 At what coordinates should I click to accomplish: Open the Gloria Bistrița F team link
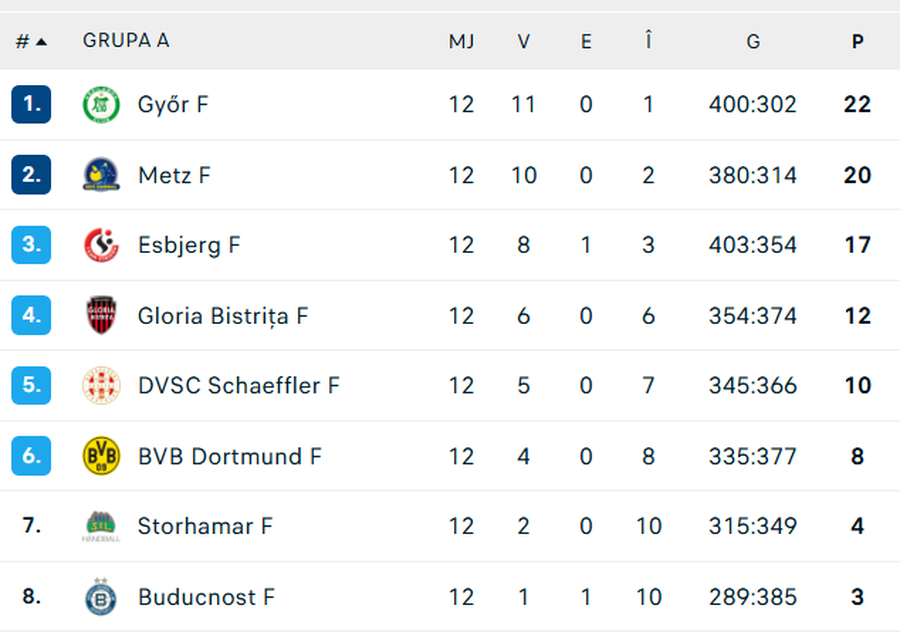[x=223, y=316]
